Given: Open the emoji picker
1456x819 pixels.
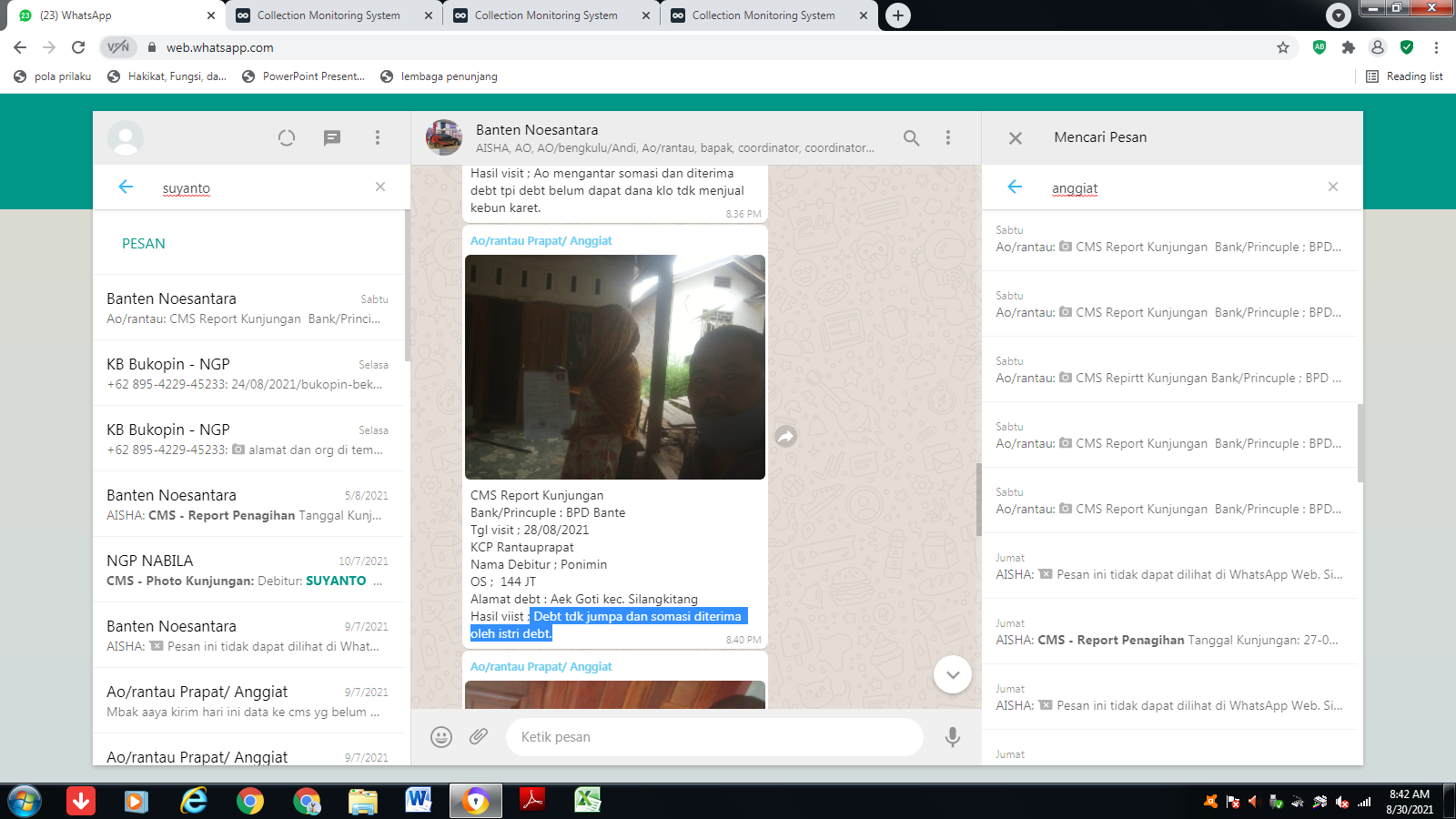Looking at the screenshot, I should tap(441, 737).
